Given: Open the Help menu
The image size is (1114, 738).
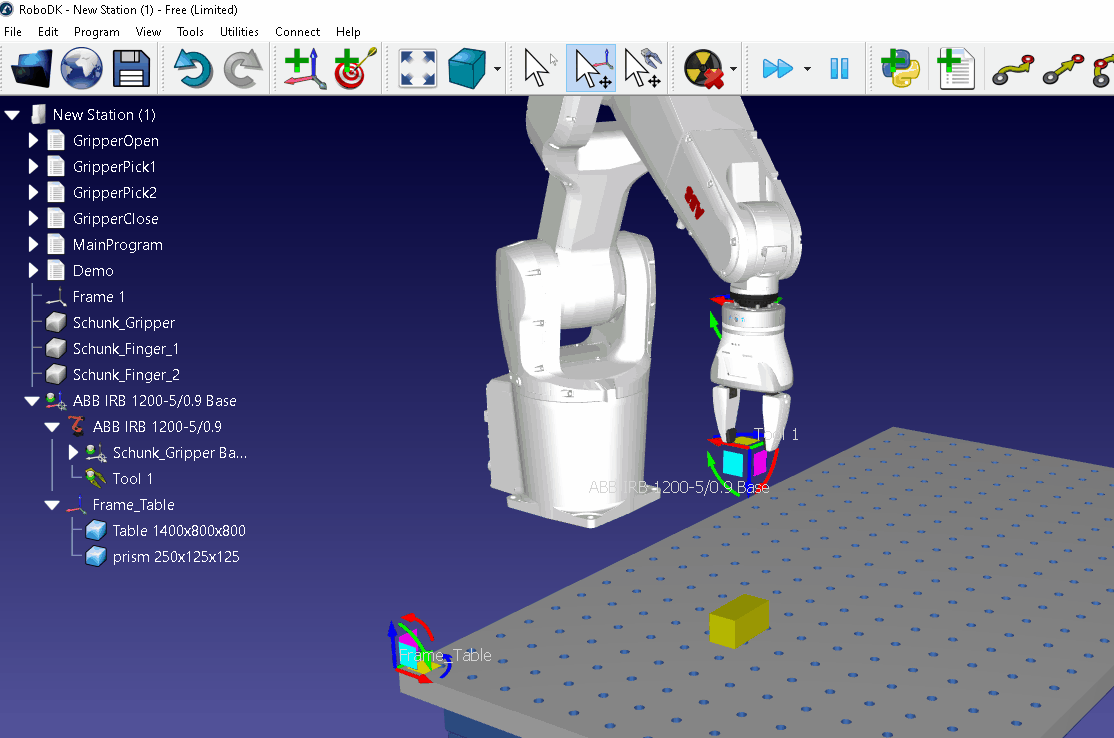Looking at the screenshot, I should [348, 32].
